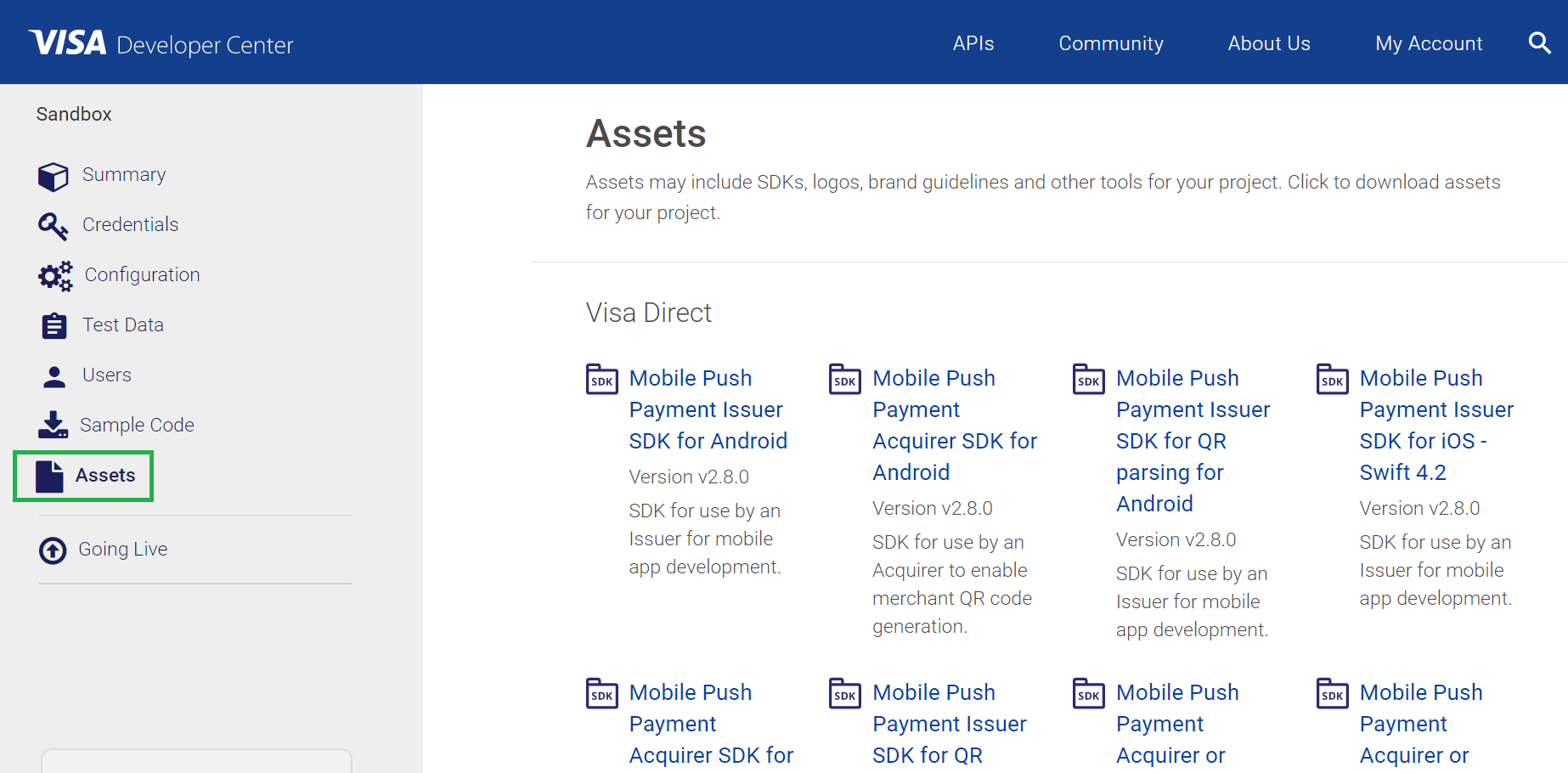Screen dimensions: 1568x773
Task: Download Issuer SDK for iOS - Swift 4.2
Action: [x=1436, y=425]
